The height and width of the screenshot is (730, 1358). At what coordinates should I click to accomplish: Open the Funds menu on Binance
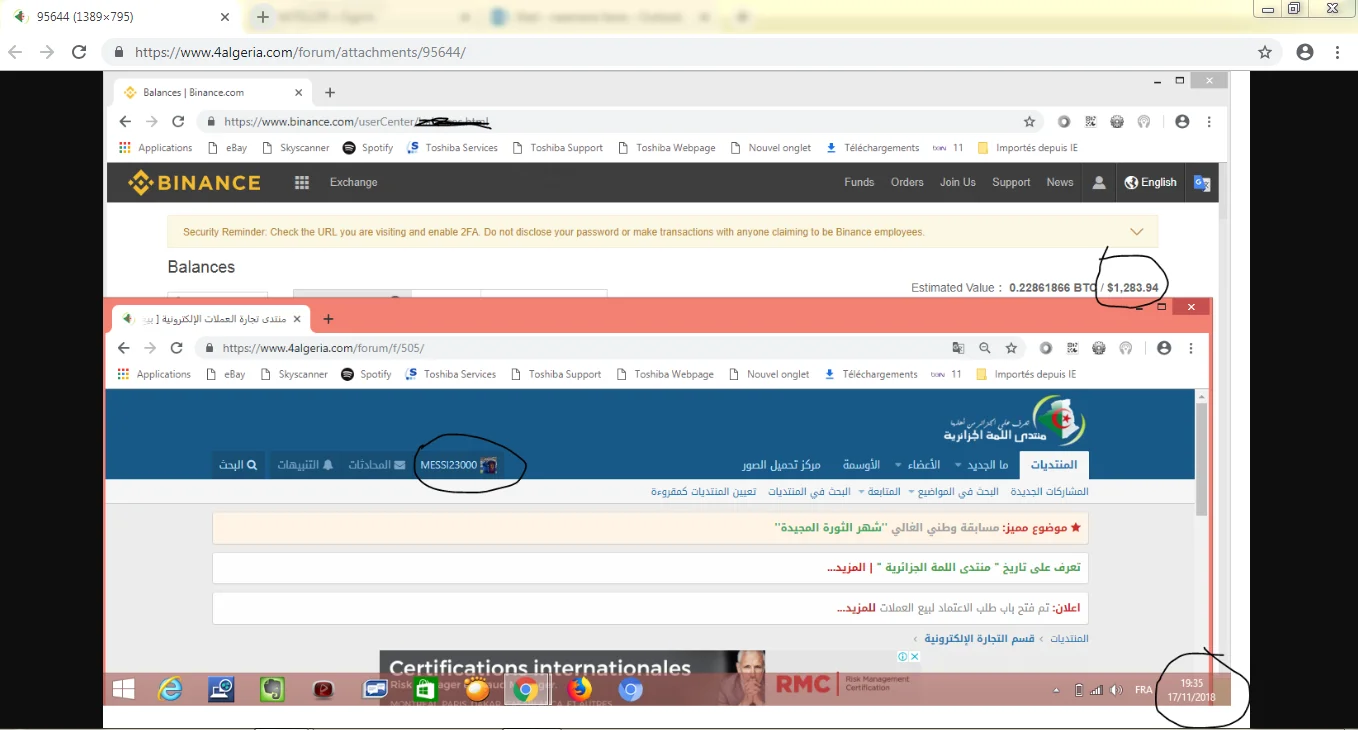[859, 182]
